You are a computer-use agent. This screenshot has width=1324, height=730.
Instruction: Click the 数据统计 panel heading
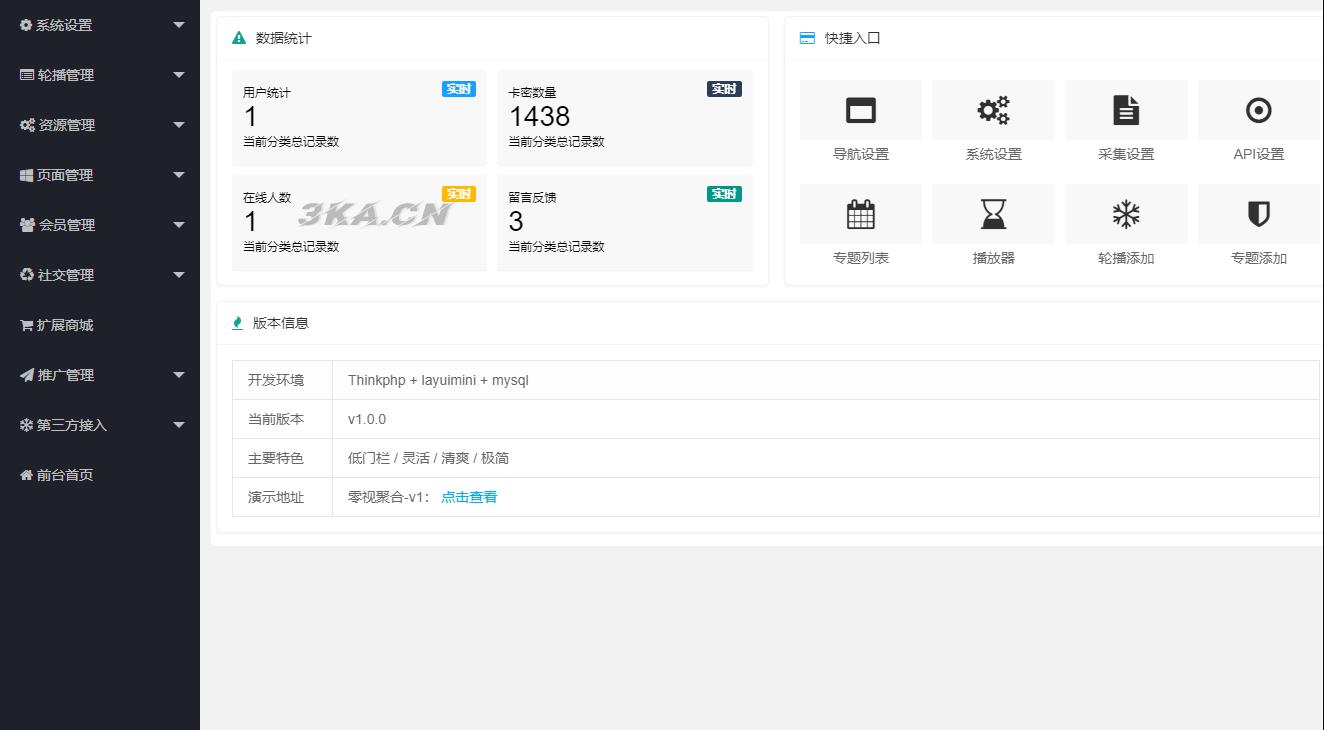[x=284, y=38]
